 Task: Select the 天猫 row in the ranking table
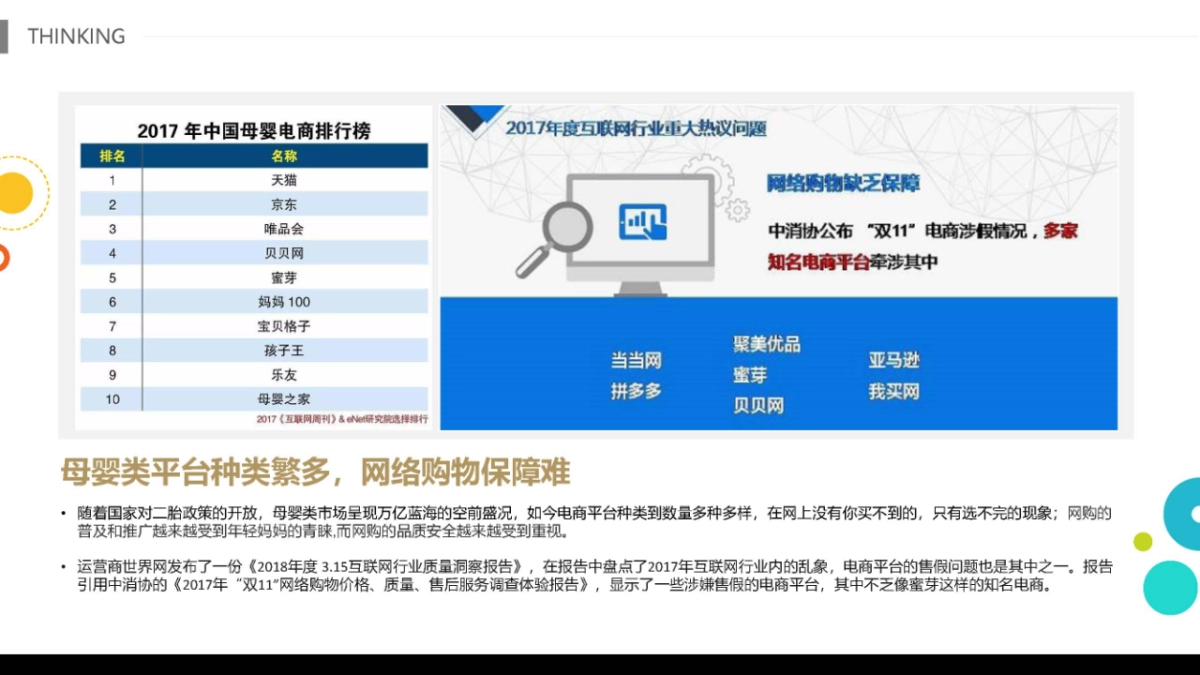click(284, 181)
